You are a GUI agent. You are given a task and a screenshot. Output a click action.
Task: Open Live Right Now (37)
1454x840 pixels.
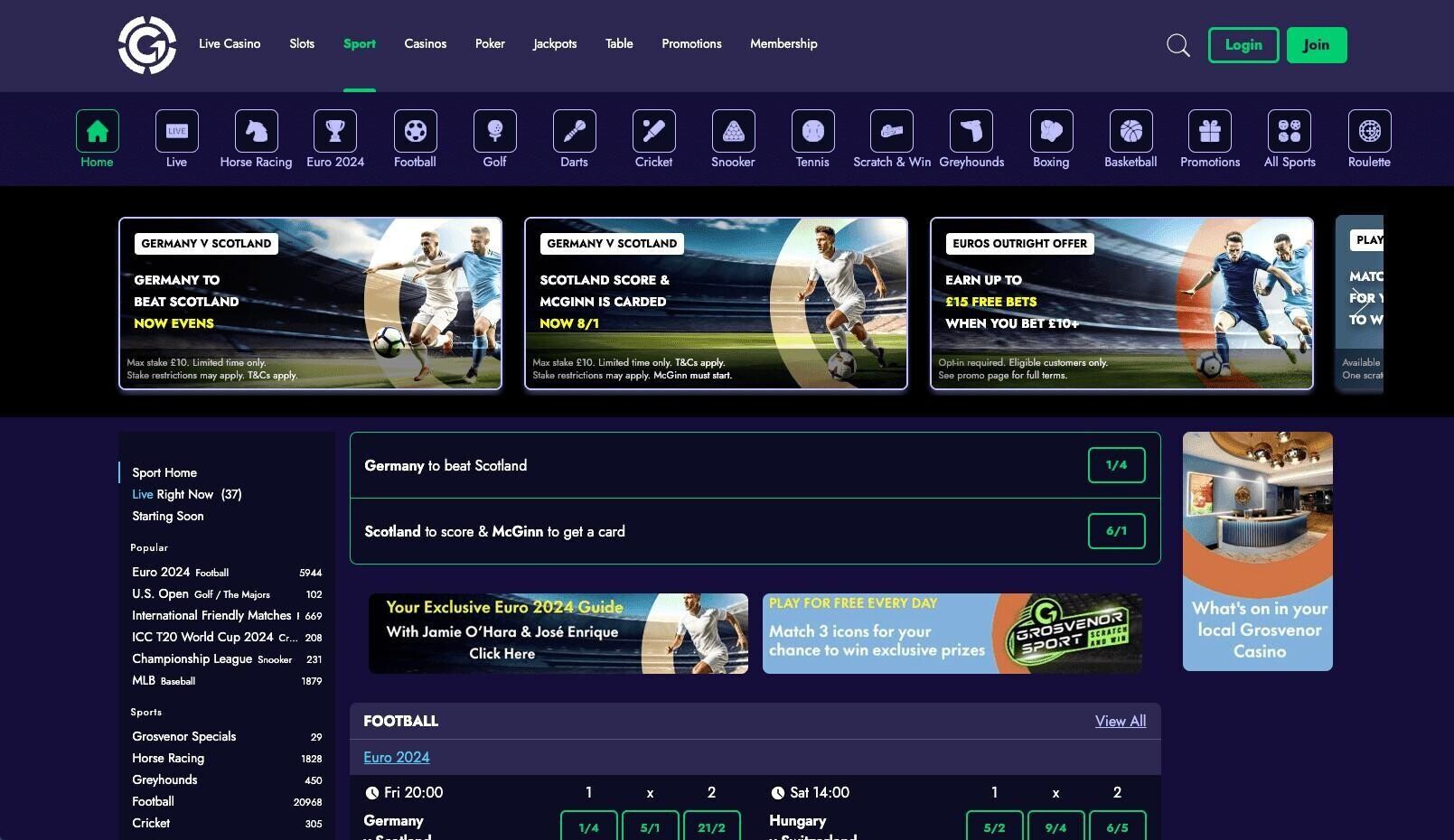pos(187,494)
